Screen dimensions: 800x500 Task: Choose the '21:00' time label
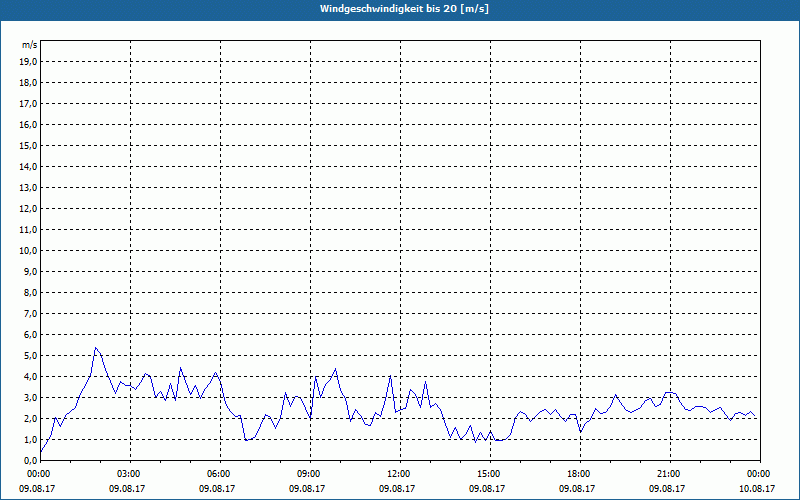point(667,474)
